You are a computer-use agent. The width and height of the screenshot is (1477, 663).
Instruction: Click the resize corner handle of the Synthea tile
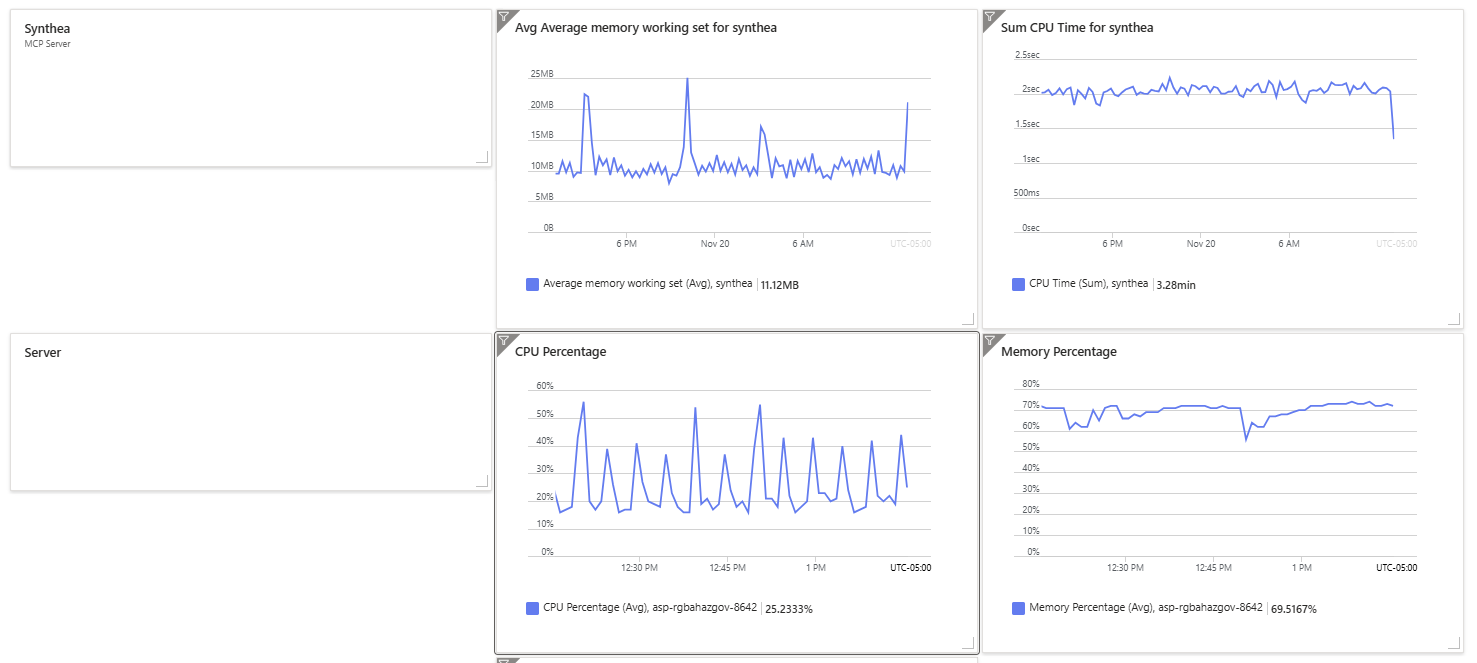482,157
